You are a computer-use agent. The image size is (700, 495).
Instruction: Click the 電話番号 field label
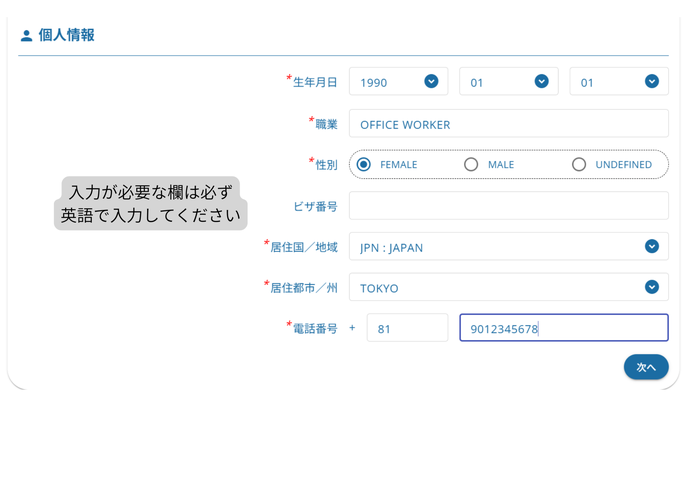[x=314, y=328]
